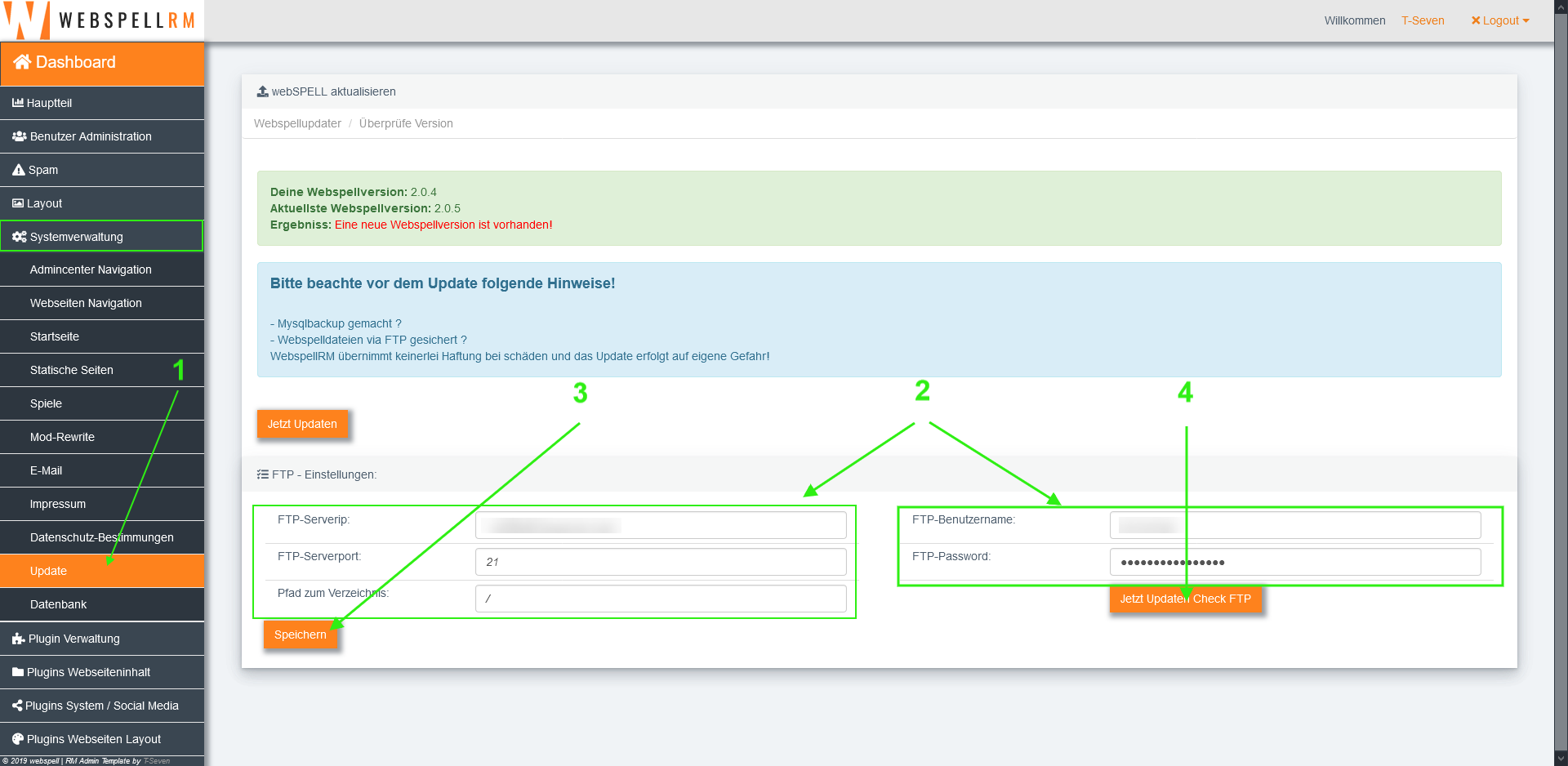Click the webSPELL RM logo

point(101,20)
